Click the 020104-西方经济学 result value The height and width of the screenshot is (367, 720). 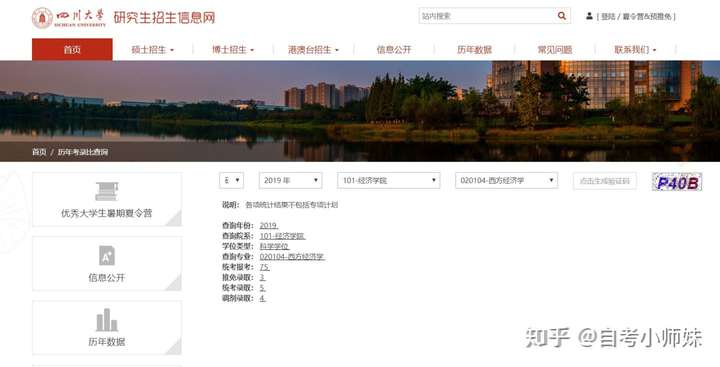pyautogui.click(x=292, y=257)
